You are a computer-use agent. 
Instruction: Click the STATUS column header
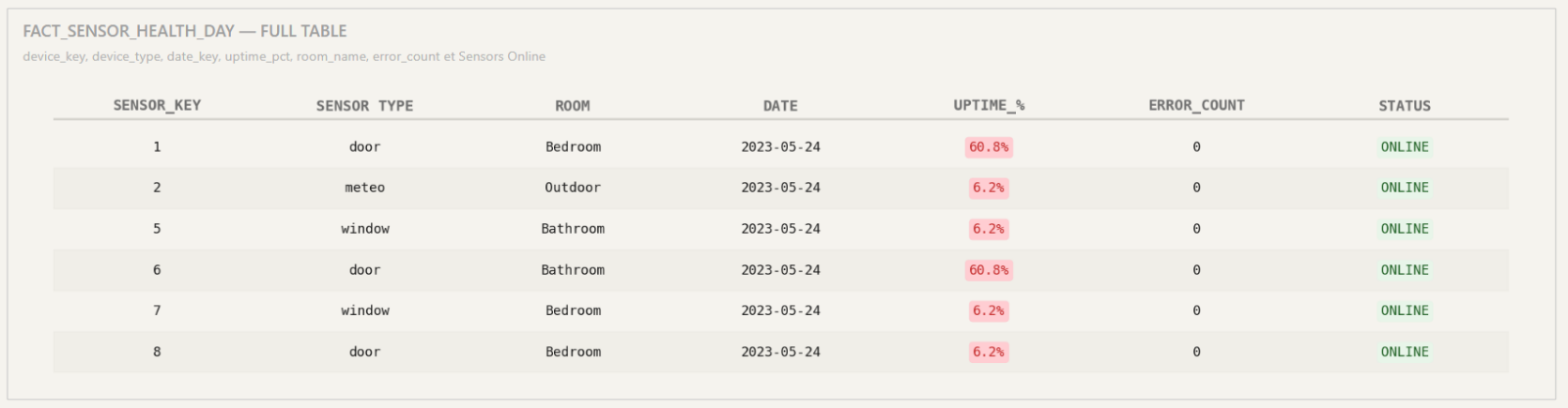(1405, 106)
